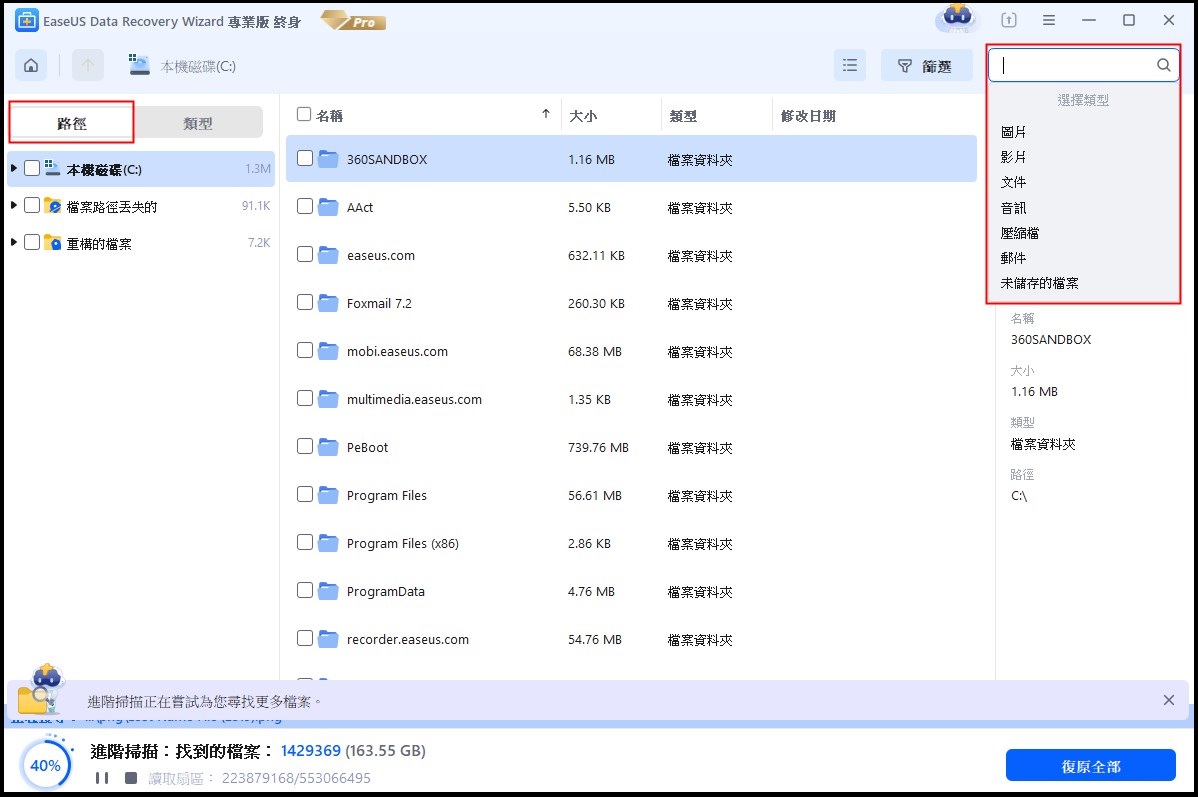Open the hamburger menu icon

click(1049, 21)
